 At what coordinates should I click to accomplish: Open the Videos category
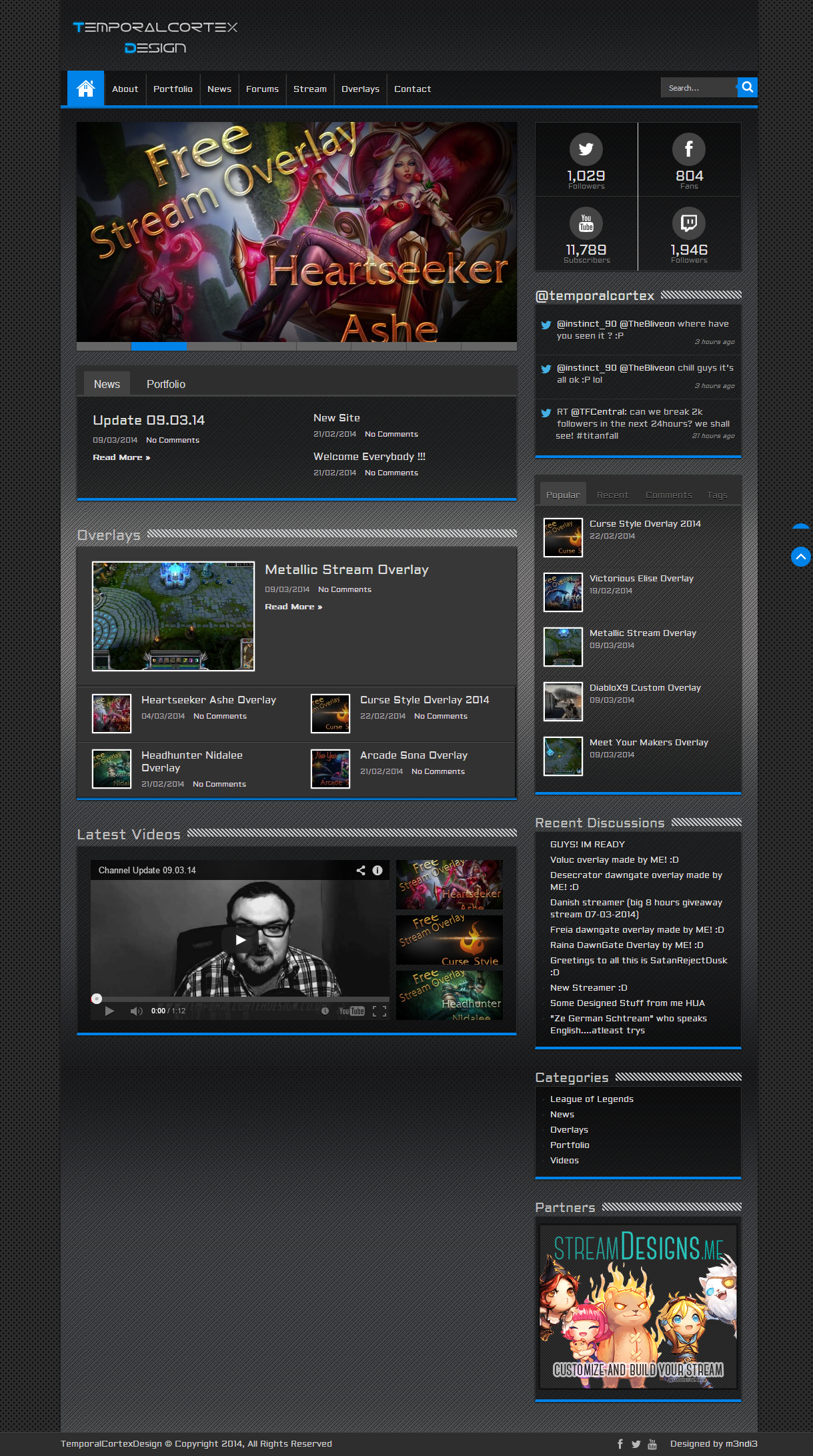[x=564, y=1160]
